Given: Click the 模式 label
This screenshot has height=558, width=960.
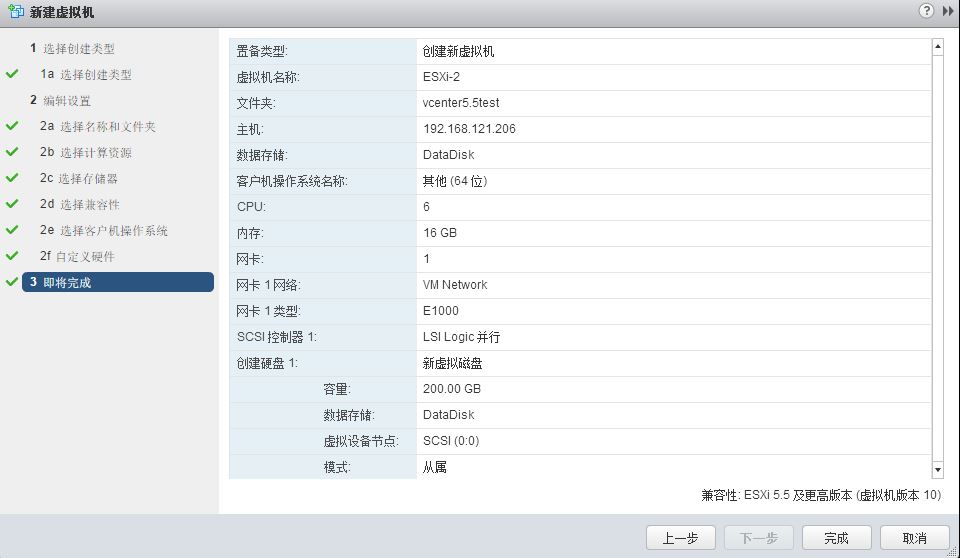Looking at the screenshot, I should pyautogui.click(x=337, y=467).
